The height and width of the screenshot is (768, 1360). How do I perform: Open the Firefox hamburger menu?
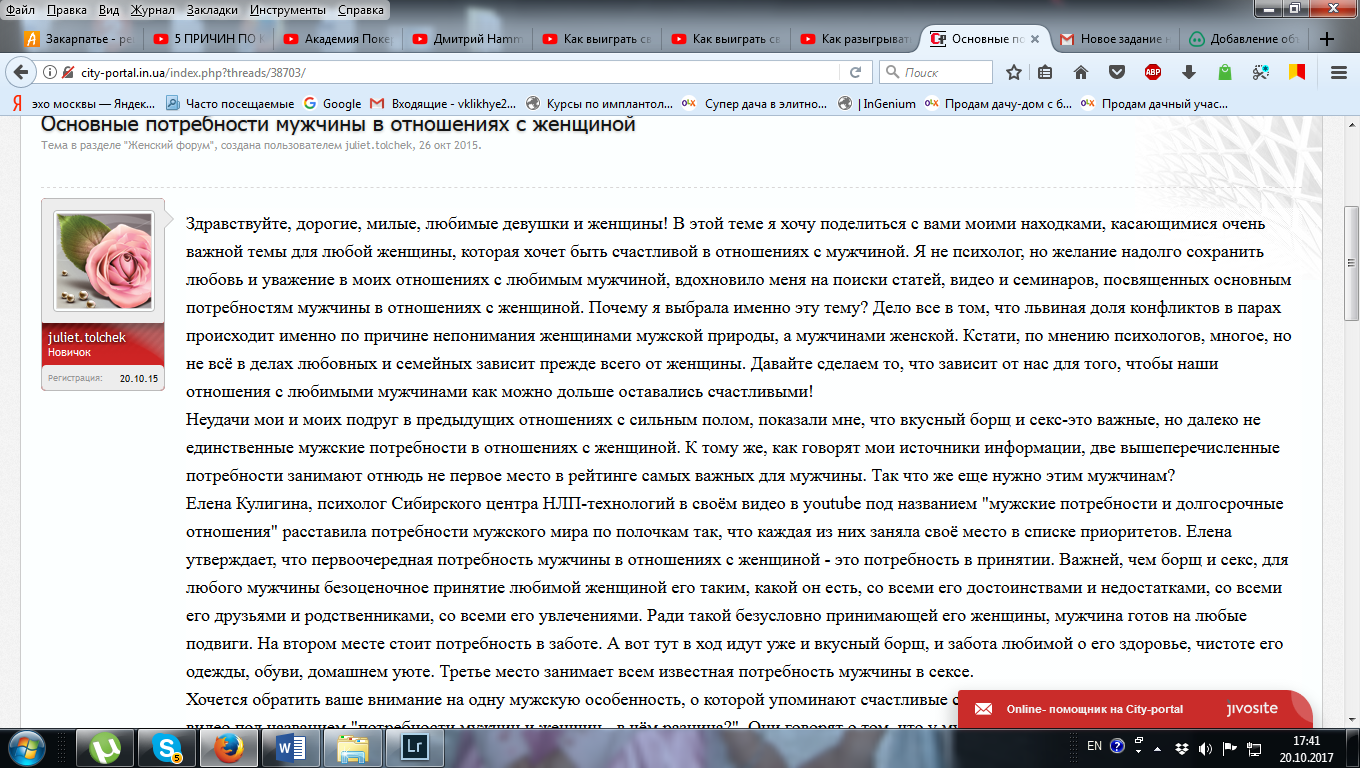1339,73
